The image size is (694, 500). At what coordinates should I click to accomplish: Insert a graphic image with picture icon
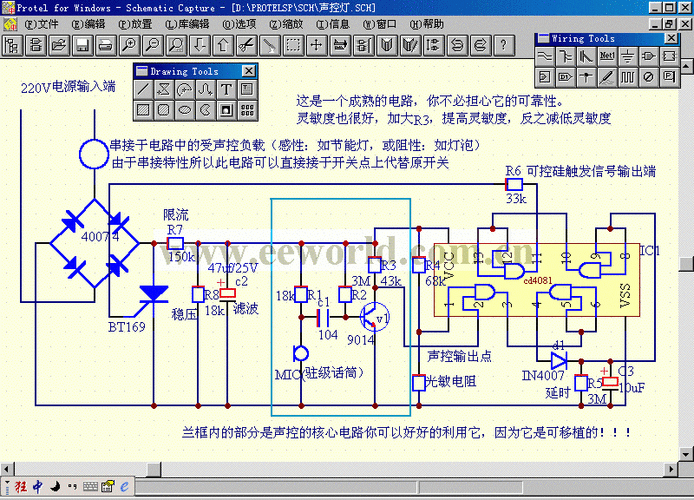click(x=226, y=110)
